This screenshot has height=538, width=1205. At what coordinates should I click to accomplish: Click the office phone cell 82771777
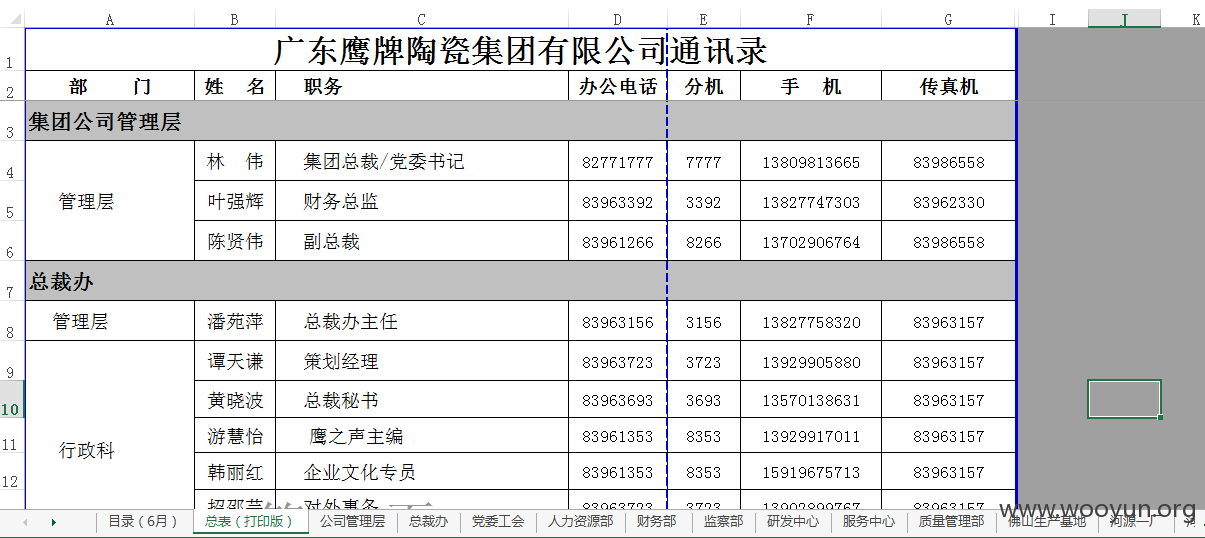pyautogui.click(x=618, y=162)
